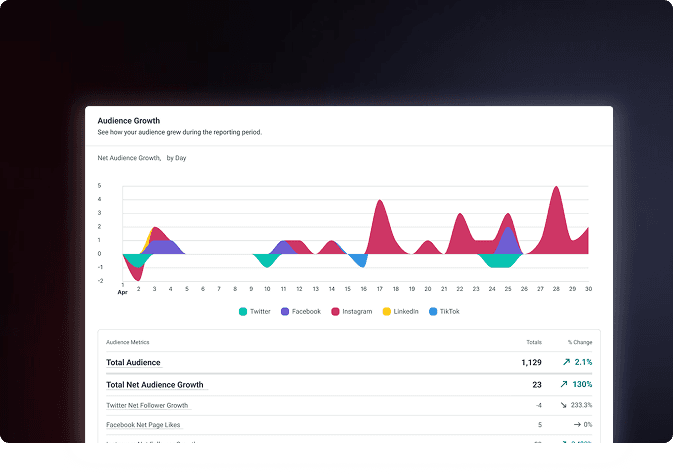The image size is (673, 475).
Task: Click the purple Facebook legend dot
Action: 285,312
